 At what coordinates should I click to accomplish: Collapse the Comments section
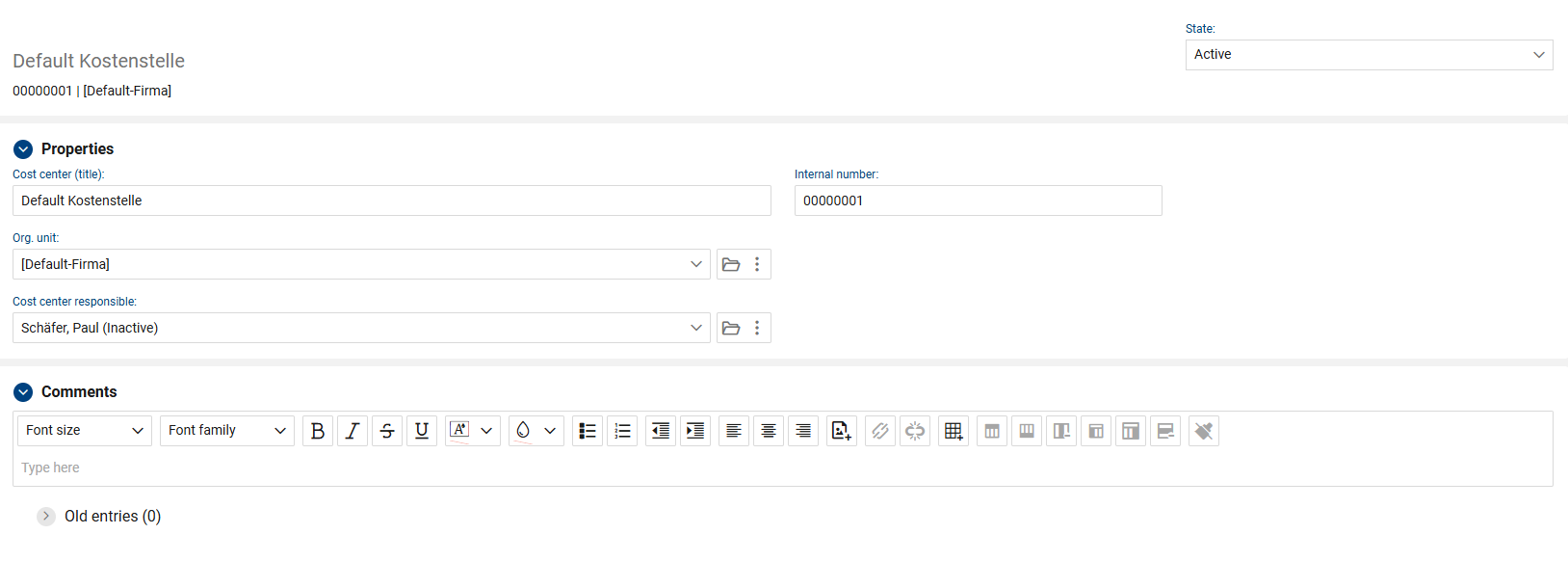click(23, 392)
